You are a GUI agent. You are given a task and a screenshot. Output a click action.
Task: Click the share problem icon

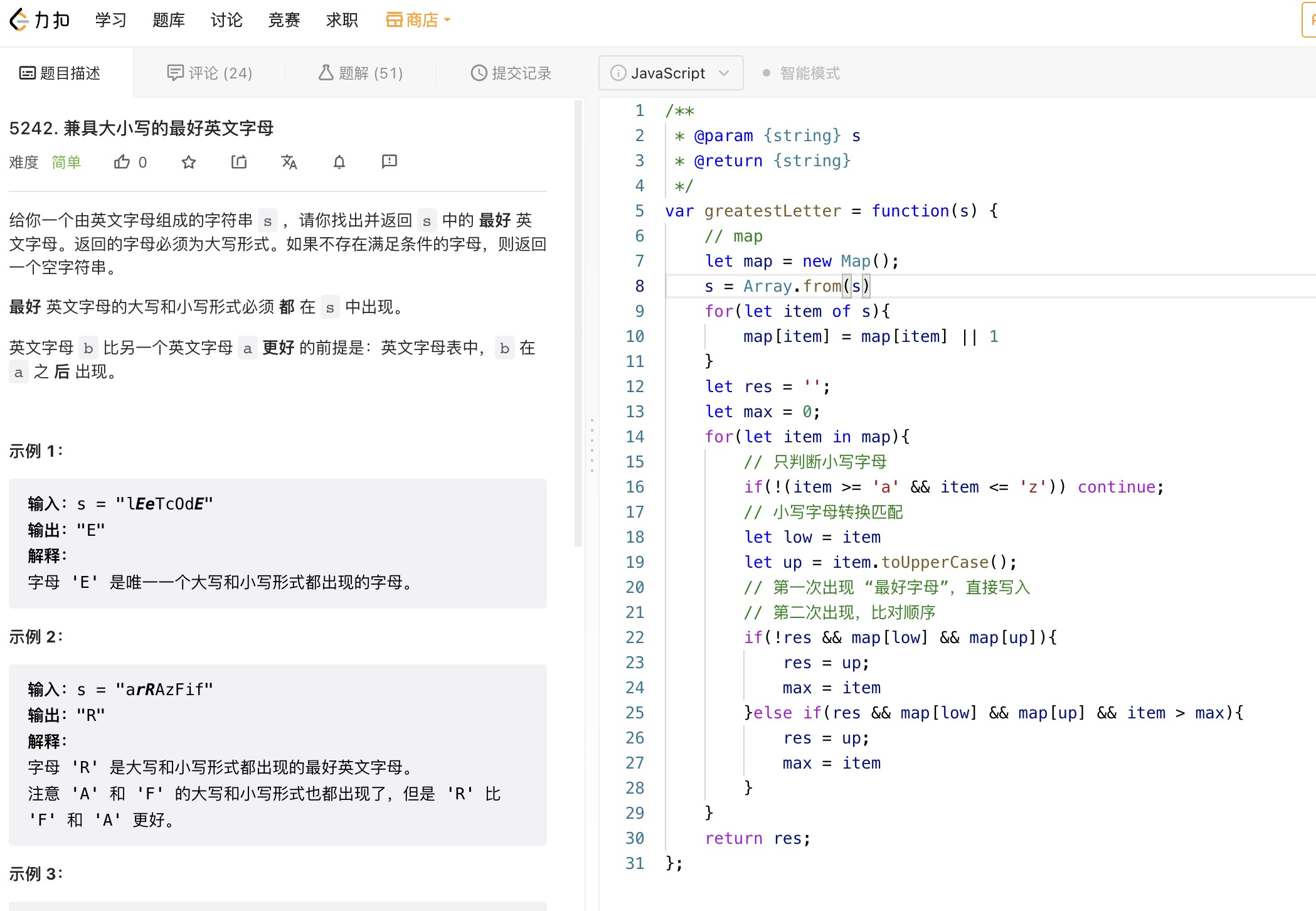[239, 162]
